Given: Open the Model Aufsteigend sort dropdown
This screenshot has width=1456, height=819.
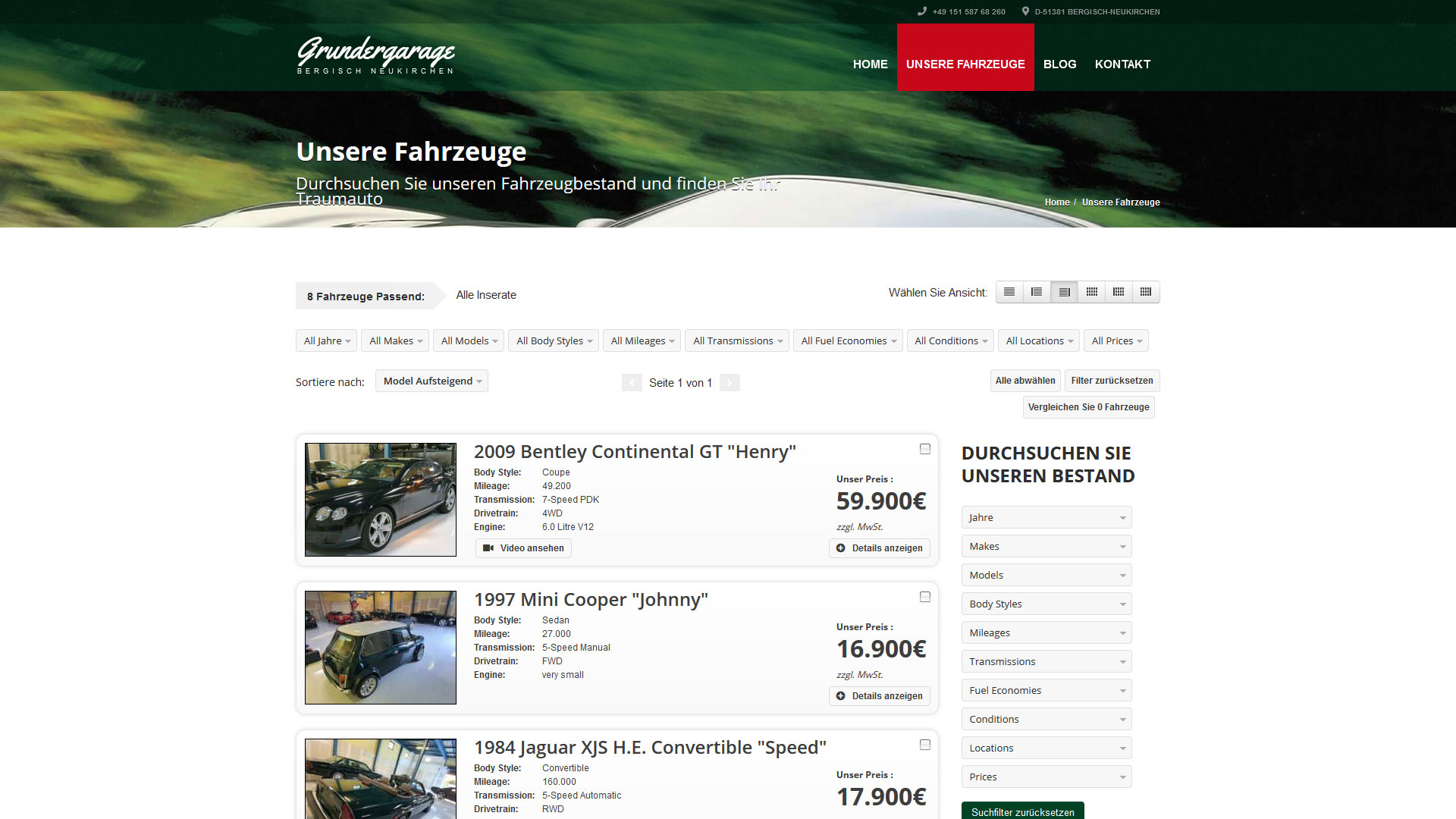Looking at the screenshot, I should [x=431, y=381].
